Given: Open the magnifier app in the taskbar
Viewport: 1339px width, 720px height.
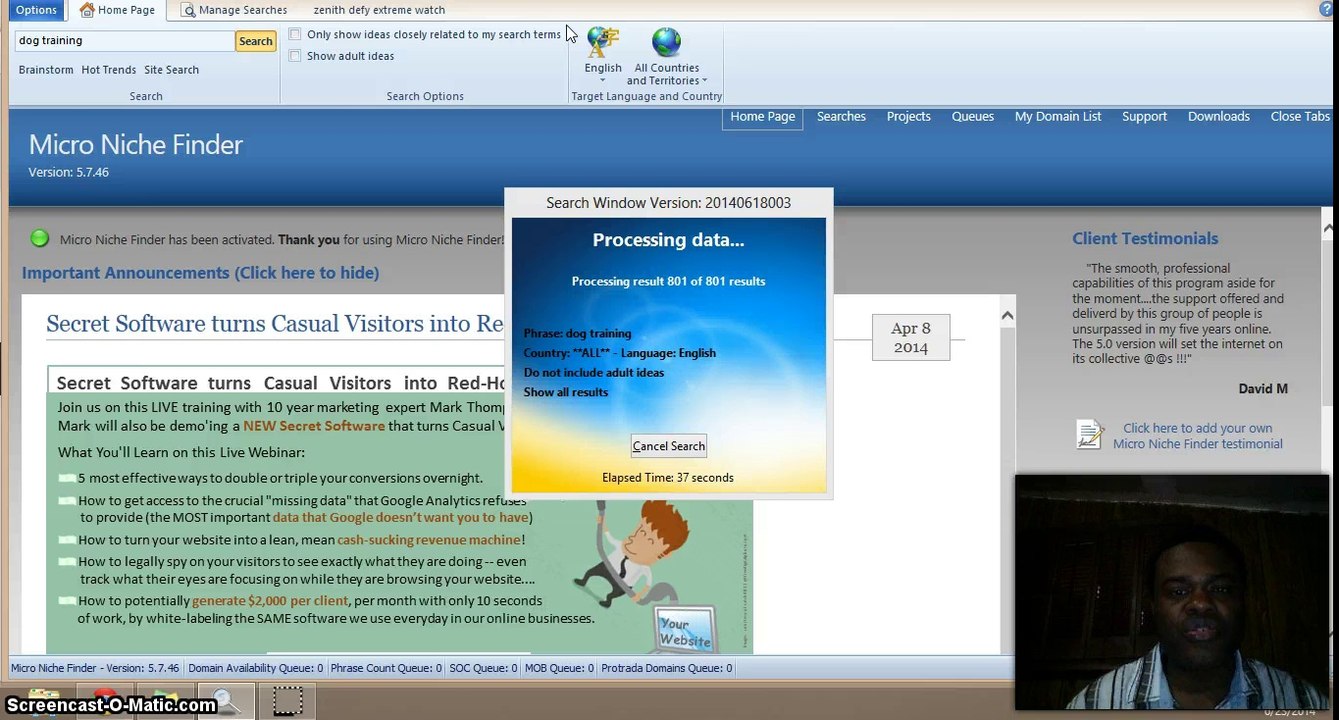Looking at the screenshot, I should [x=225, y=701].
